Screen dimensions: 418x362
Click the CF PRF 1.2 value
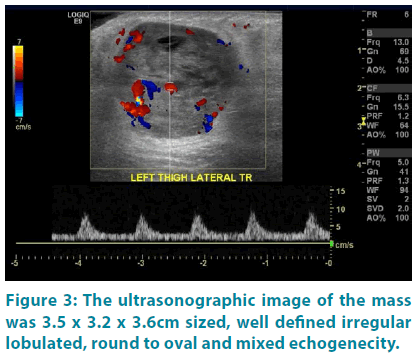[403, 116]
